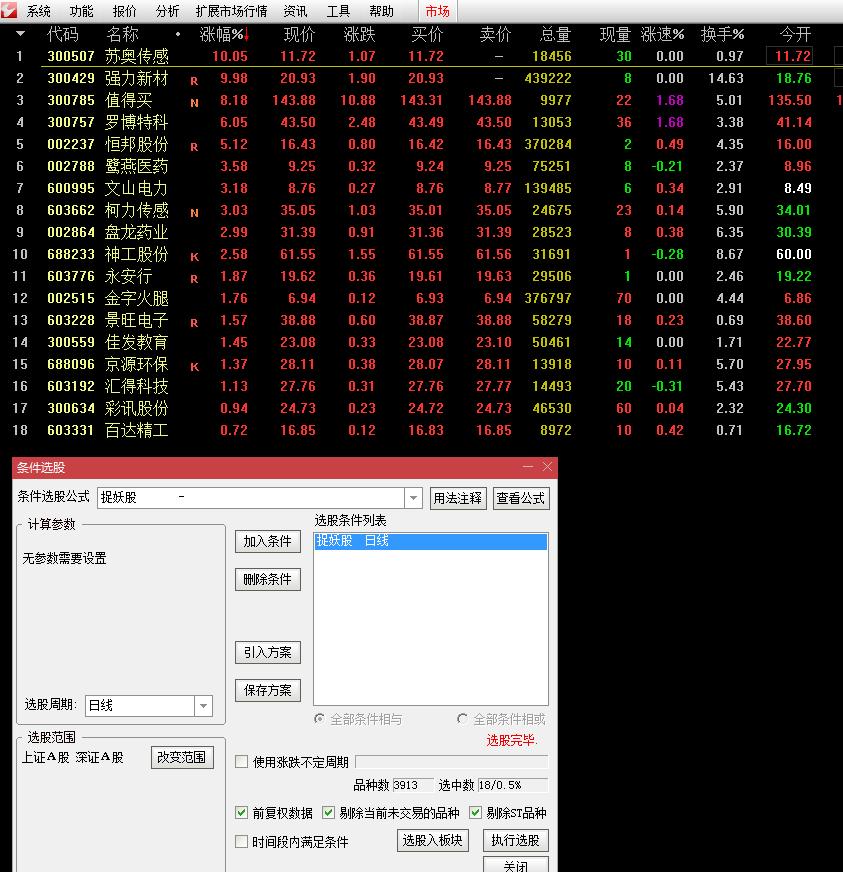Uncheck the 前复权数据 option

(240, 813)
